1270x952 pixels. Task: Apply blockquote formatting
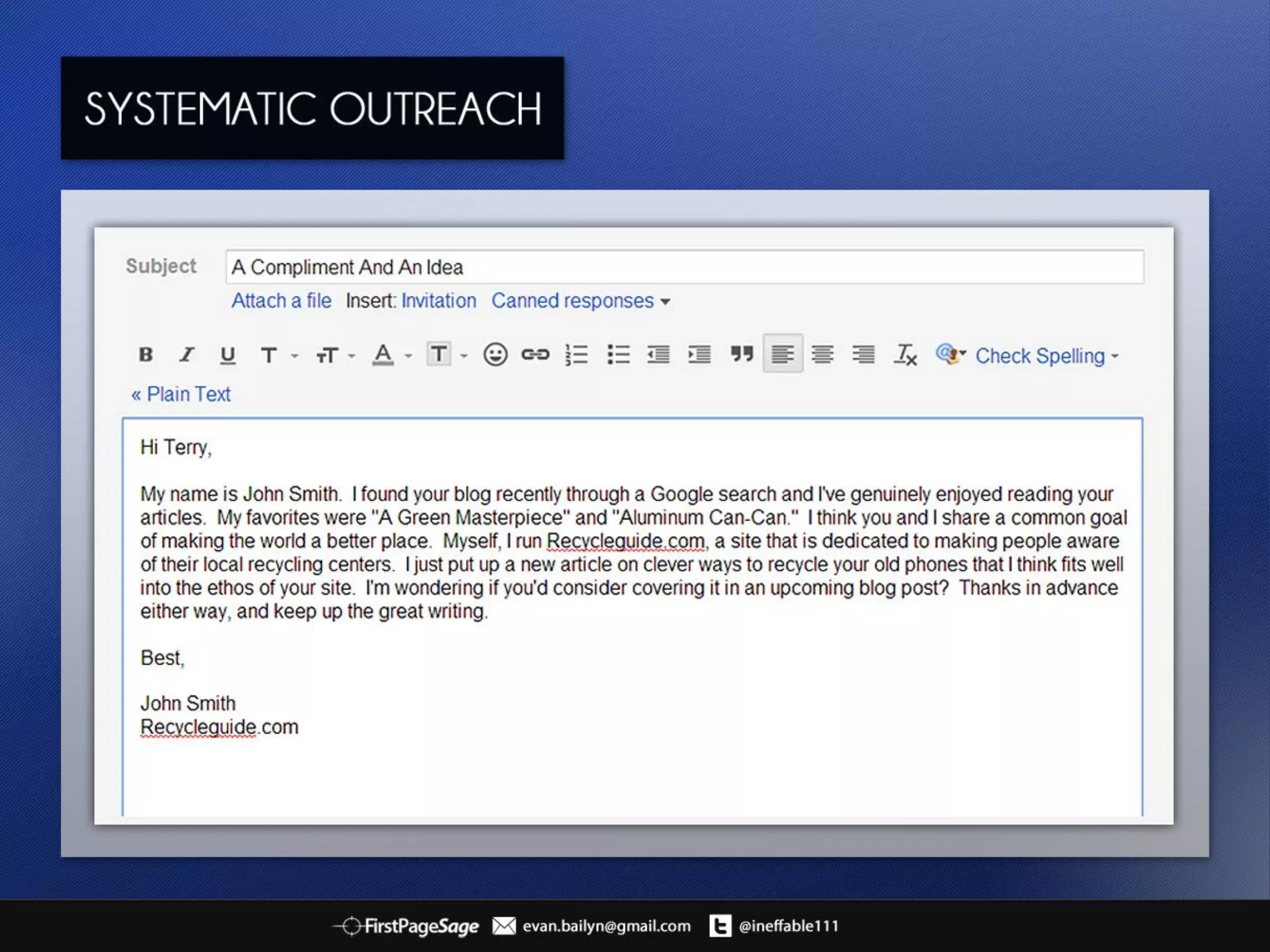(x=741, y=354)
